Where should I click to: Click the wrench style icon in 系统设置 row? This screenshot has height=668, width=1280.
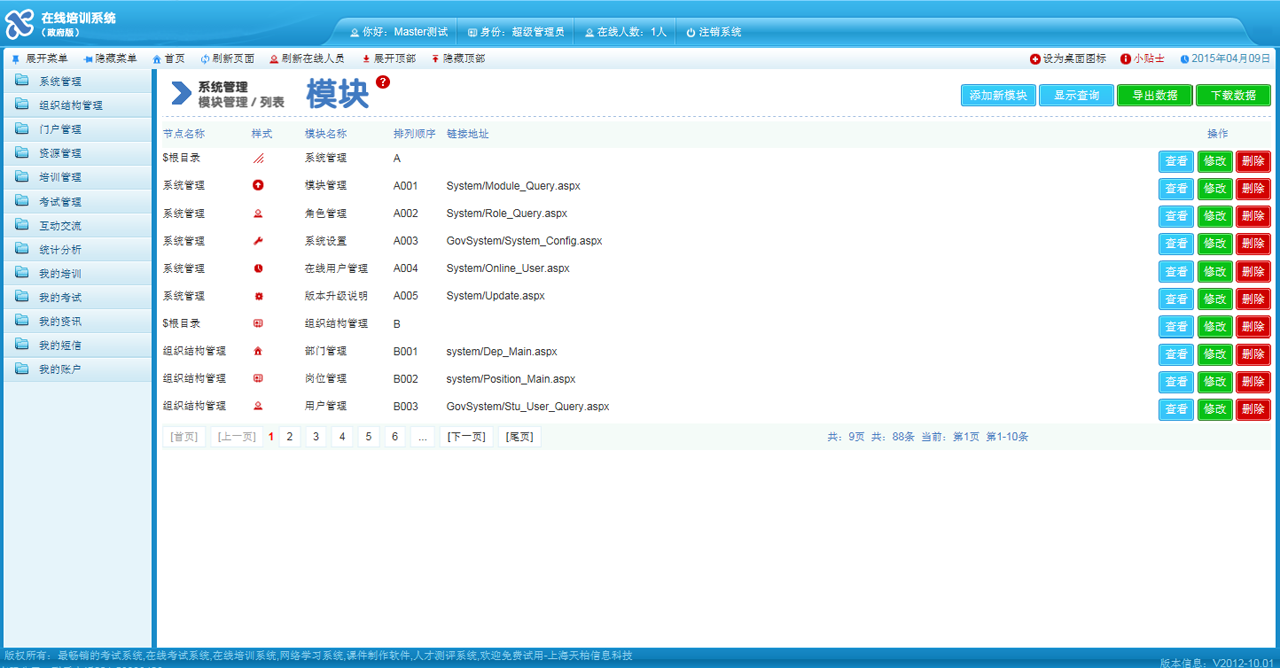click(258, 241)
